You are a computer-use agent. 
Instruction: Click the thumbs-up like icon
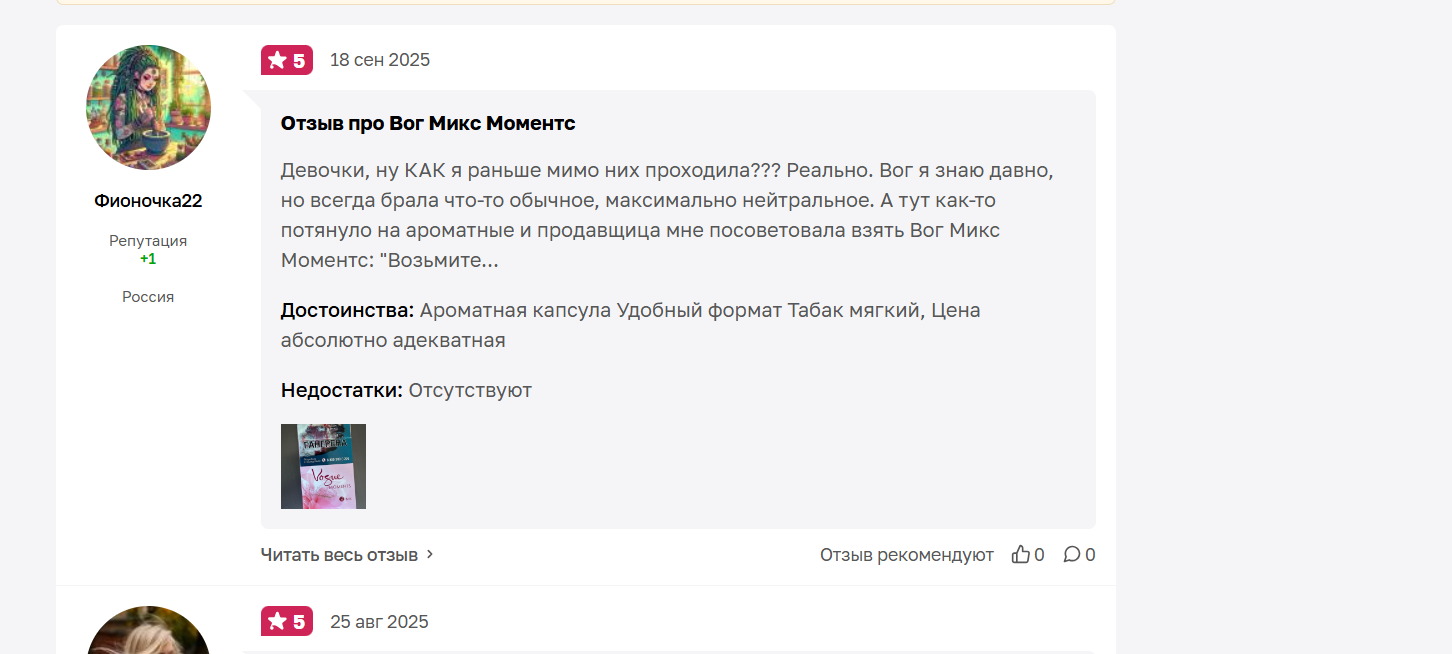[x=1020, y=554]
